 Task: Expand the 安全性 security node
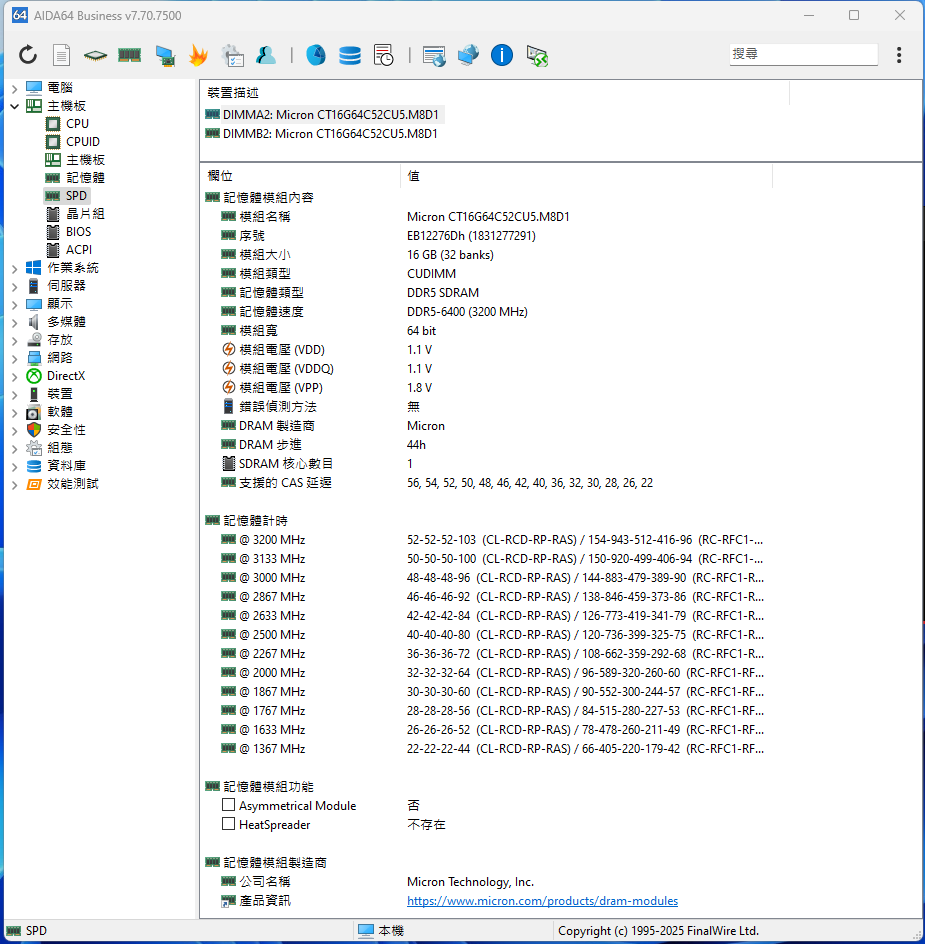click(x=14, y=431)
